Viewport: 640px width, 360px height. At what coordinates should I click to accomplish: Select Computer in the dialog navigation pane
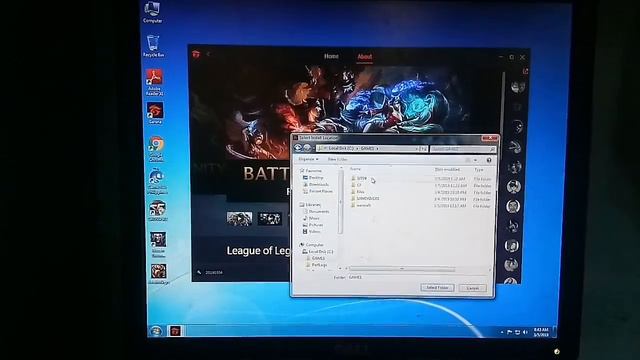[x=312, y=244]
